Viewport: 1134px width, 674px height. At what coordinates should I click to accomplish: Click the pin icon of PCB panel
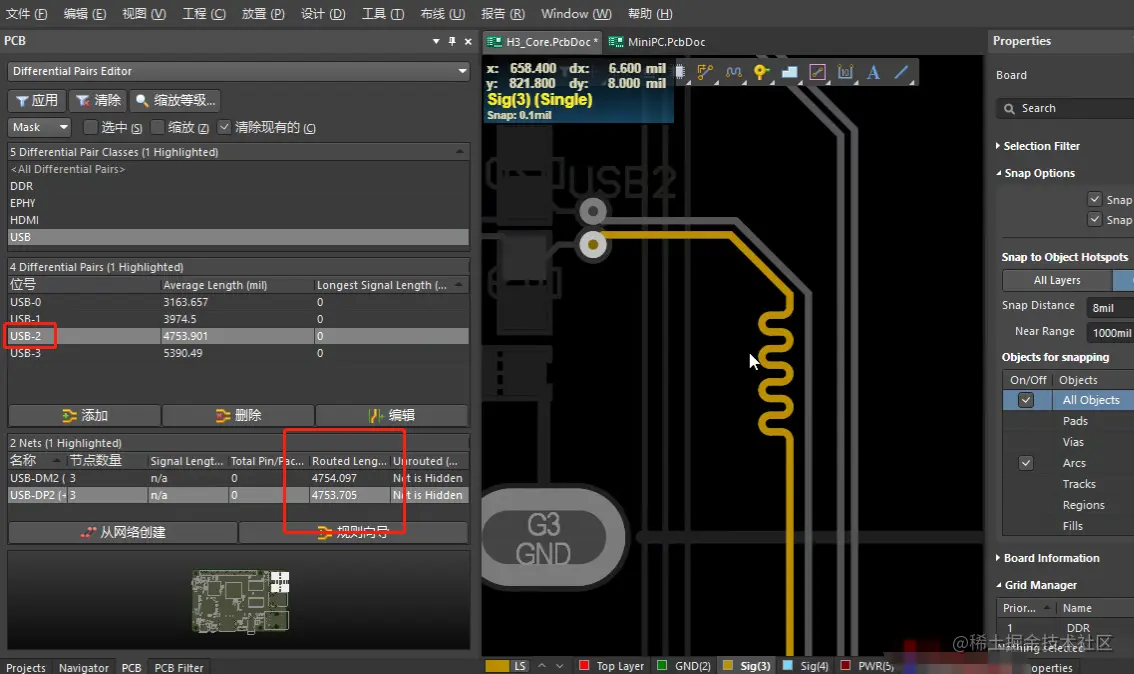coord(452,41)
